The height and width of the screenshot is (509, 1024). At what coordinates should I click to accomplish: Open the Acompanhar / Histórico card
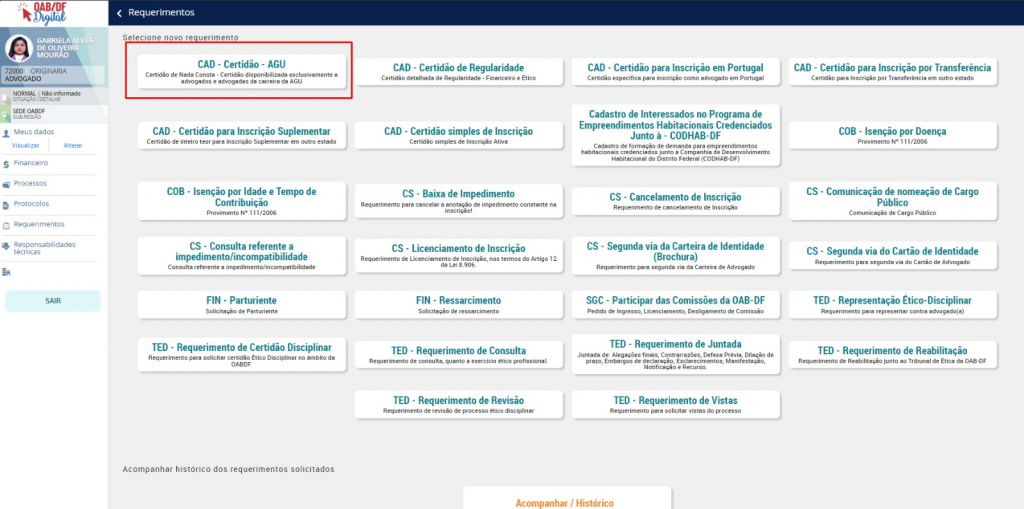(564, 502)
